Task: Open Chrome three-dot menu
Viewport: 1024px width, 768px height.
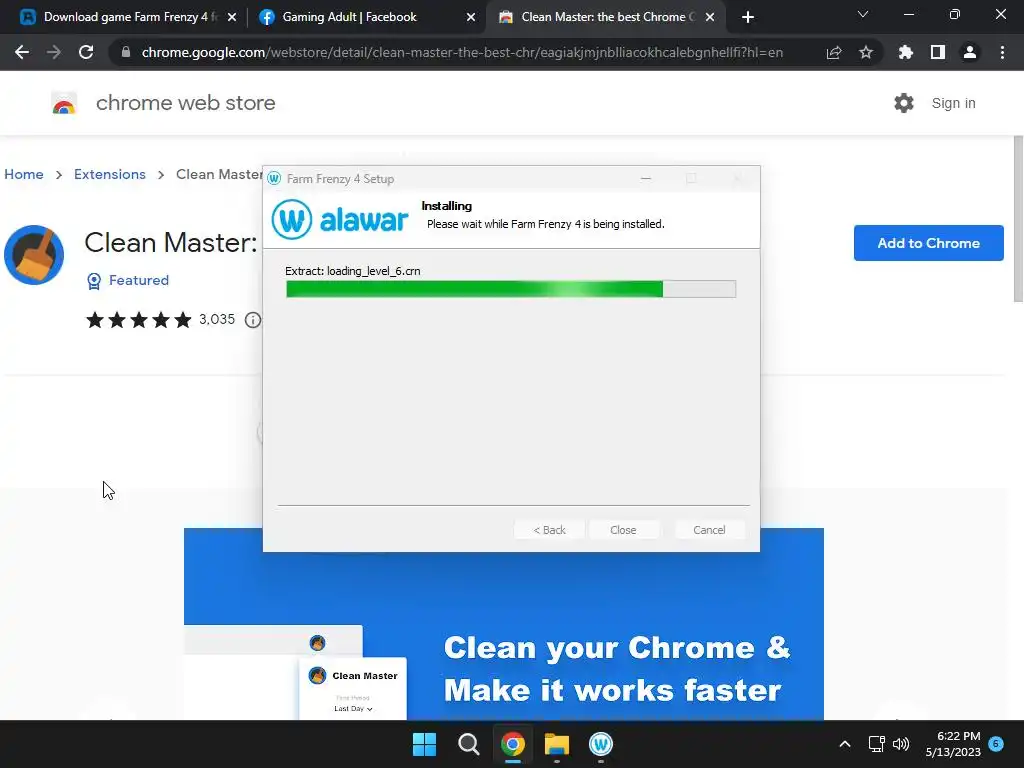Action: coord(1002,52)
